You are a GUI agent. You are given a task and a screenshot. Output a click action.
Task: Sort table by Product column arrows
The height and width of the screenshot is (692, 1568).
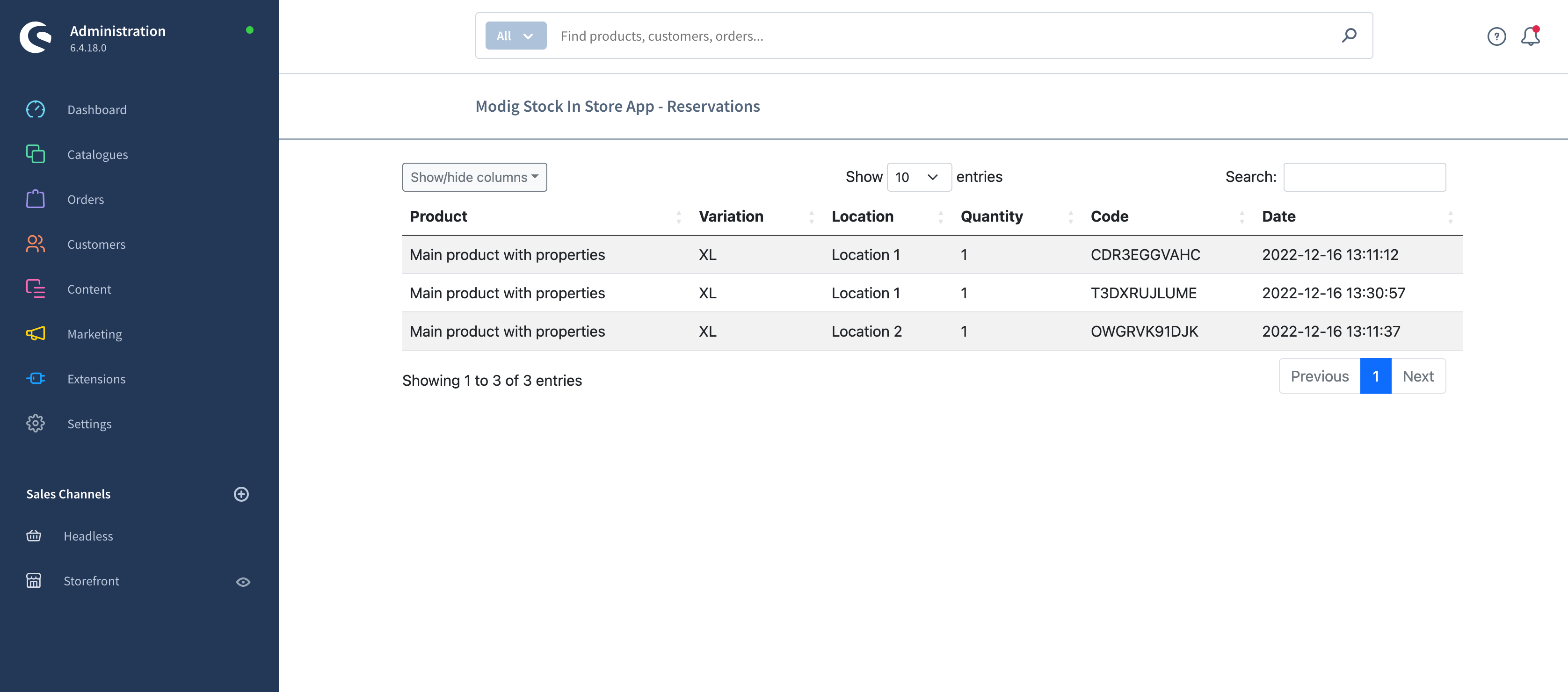679,216
